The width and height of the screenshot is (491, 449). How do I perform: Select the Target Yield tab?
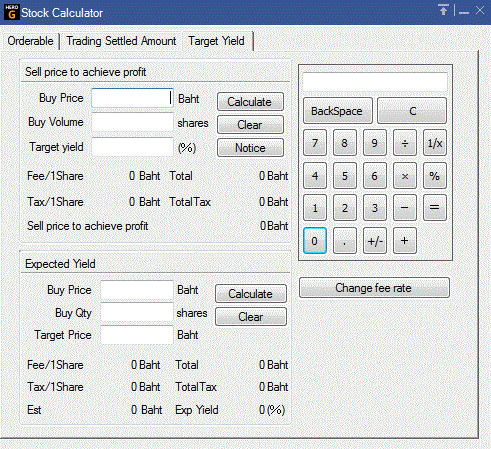pyautogui.click(x=217, y=41)
